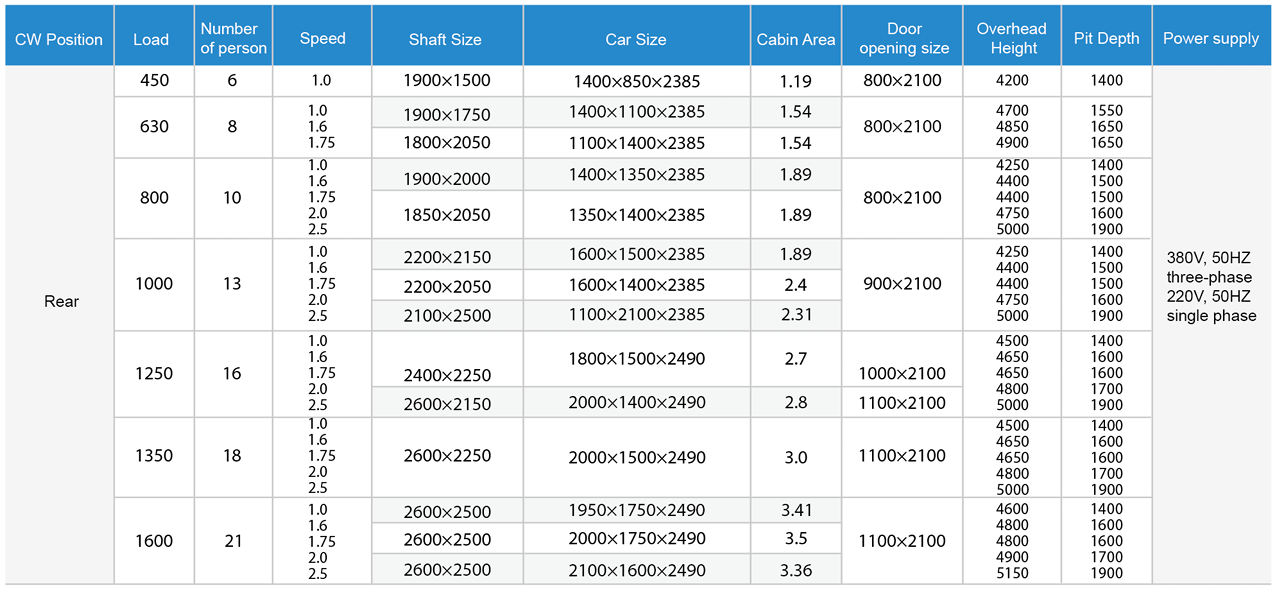Click the Car Size column header
1280x594 pixels.
tap(635, 40)
